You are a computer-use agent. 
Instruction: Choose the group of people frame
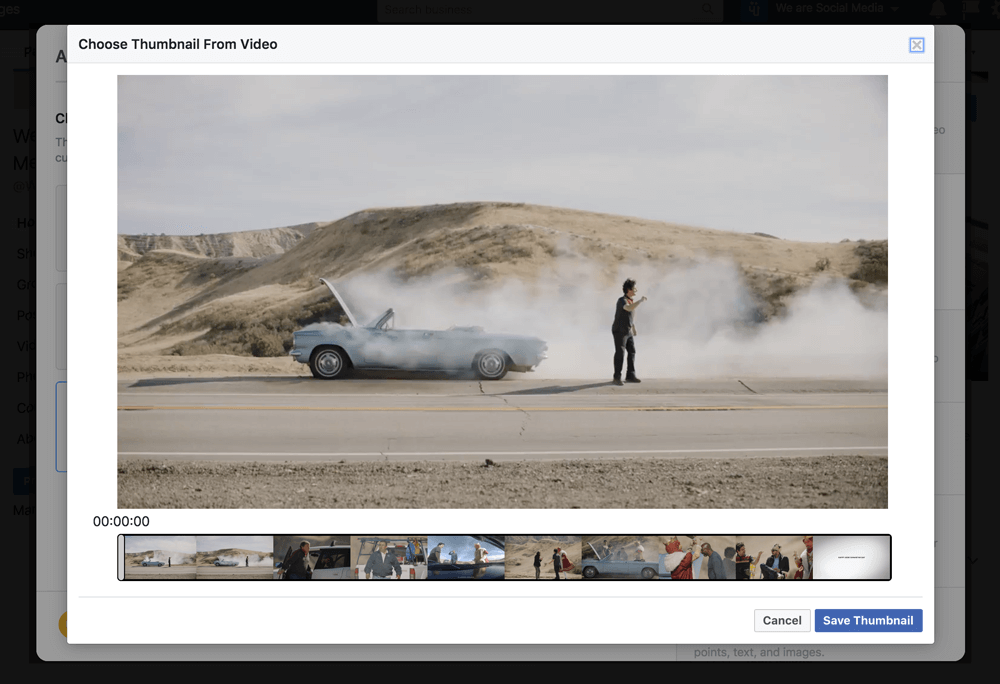(x=774, y=558)
